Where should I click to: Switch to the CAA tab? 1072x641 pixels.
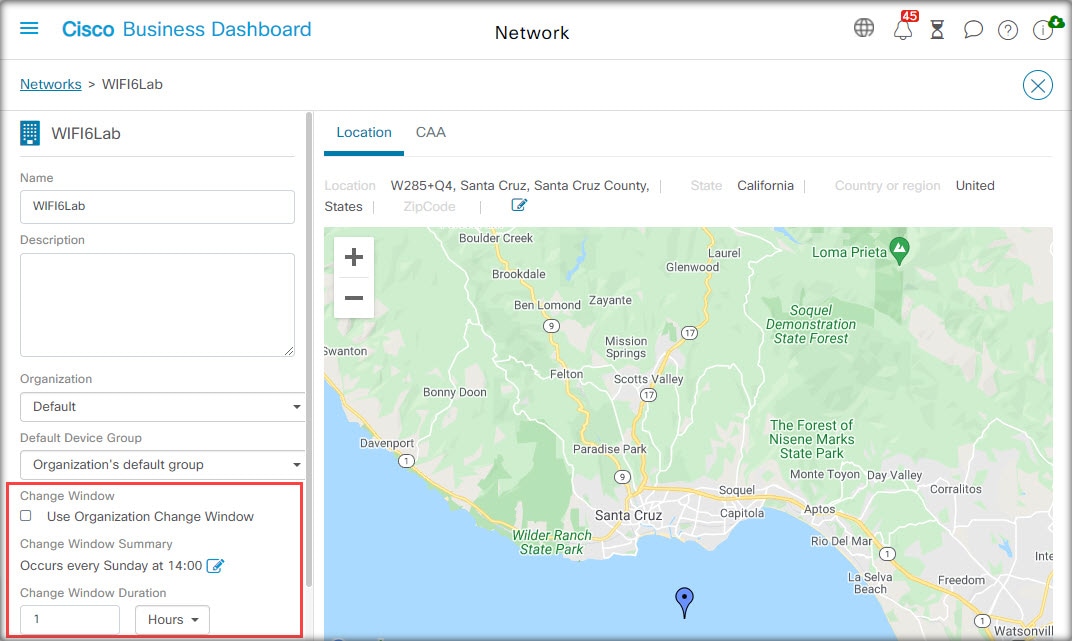[x=431, y=133]
